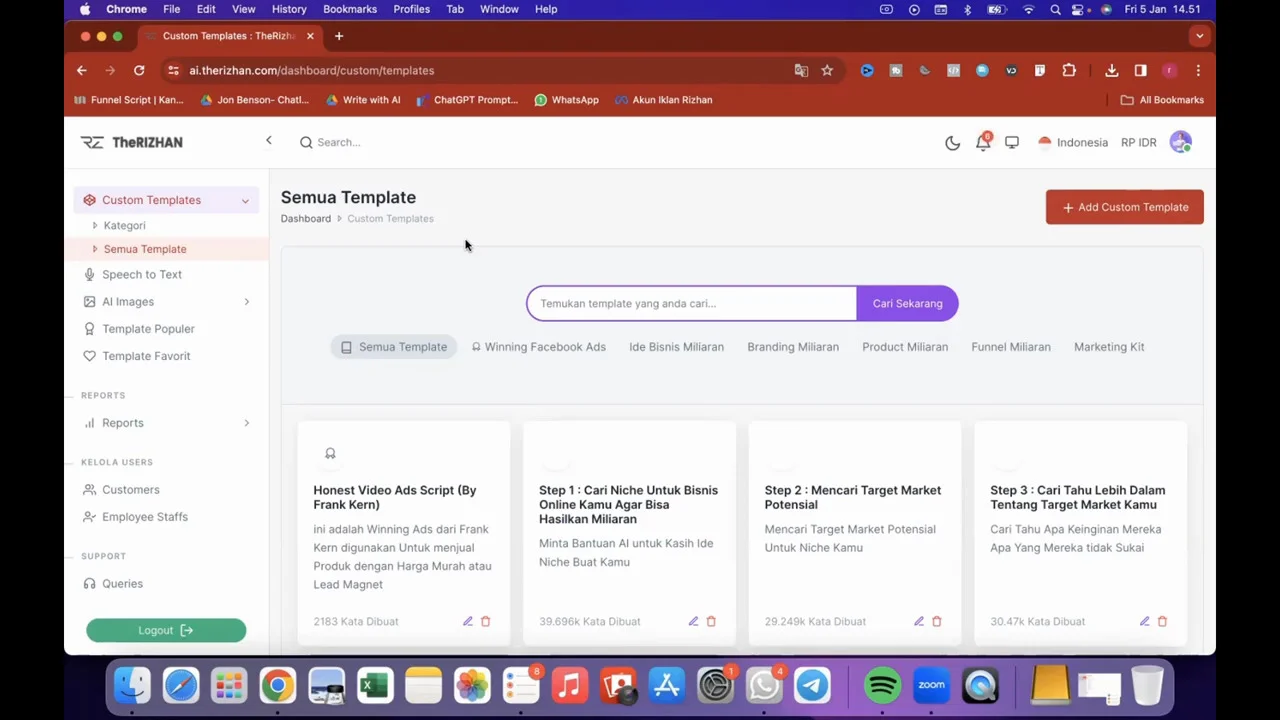Click the search magnifier icon

(306, 142)
